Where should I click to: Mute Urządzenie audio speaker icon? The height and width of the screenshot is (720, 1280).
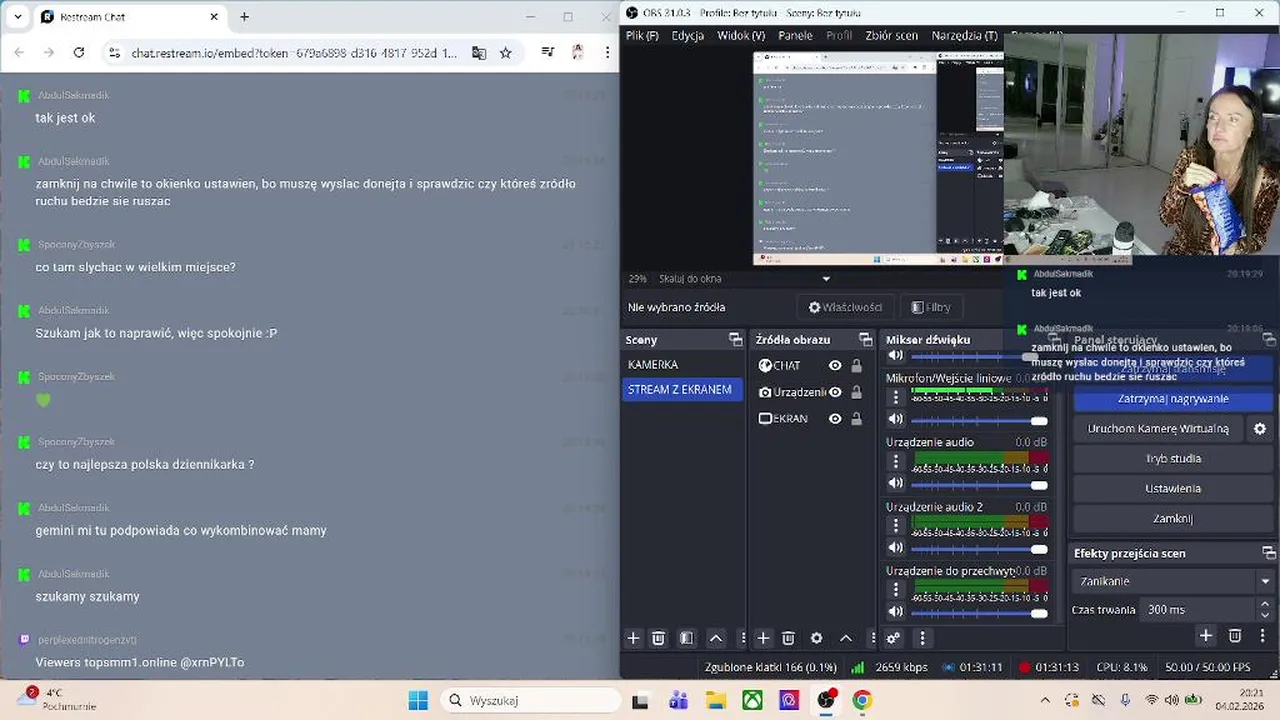tap(896, 483)
